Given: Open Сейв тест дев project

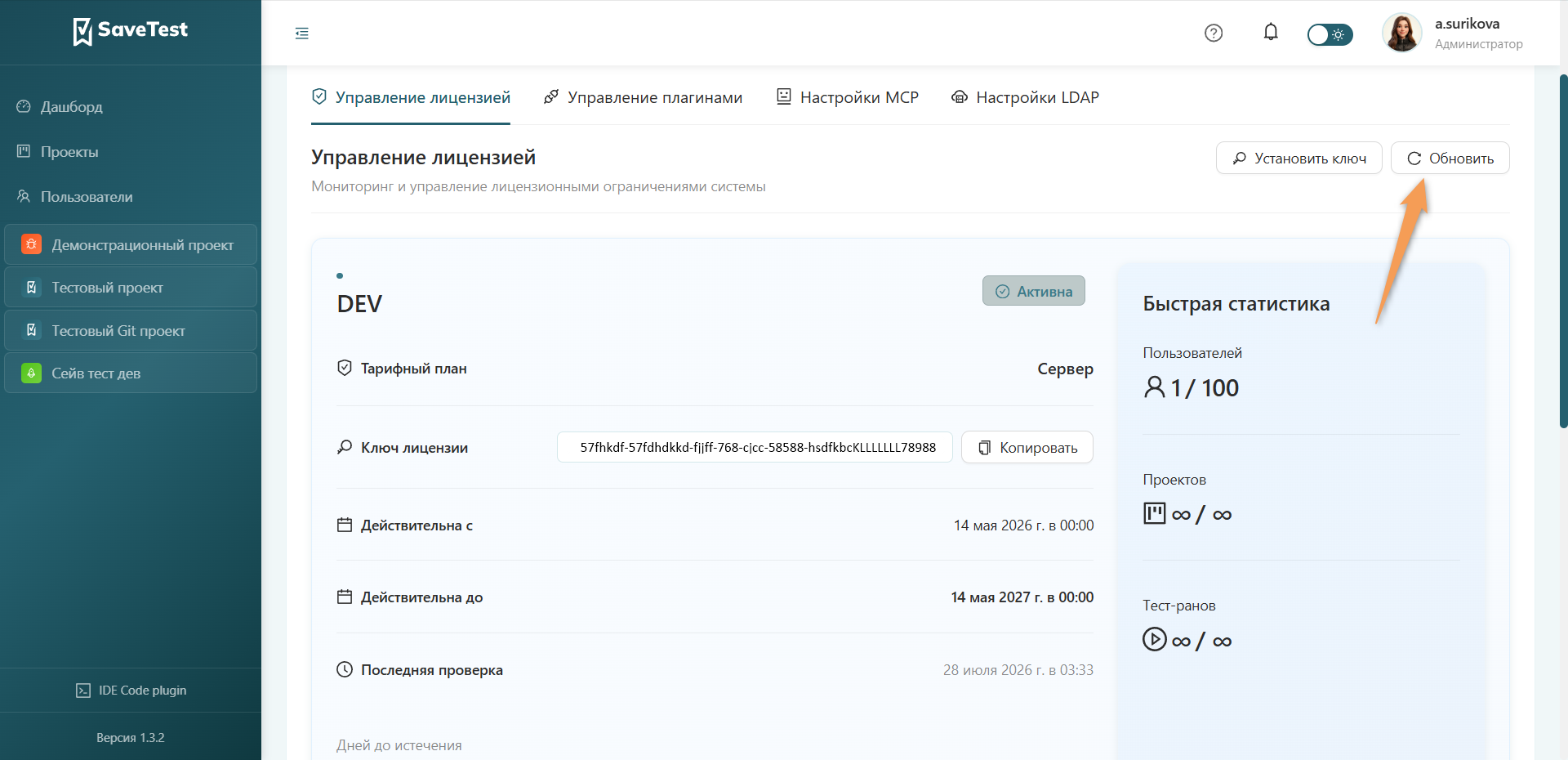Looking at the screenshot, I should [131, 373].
